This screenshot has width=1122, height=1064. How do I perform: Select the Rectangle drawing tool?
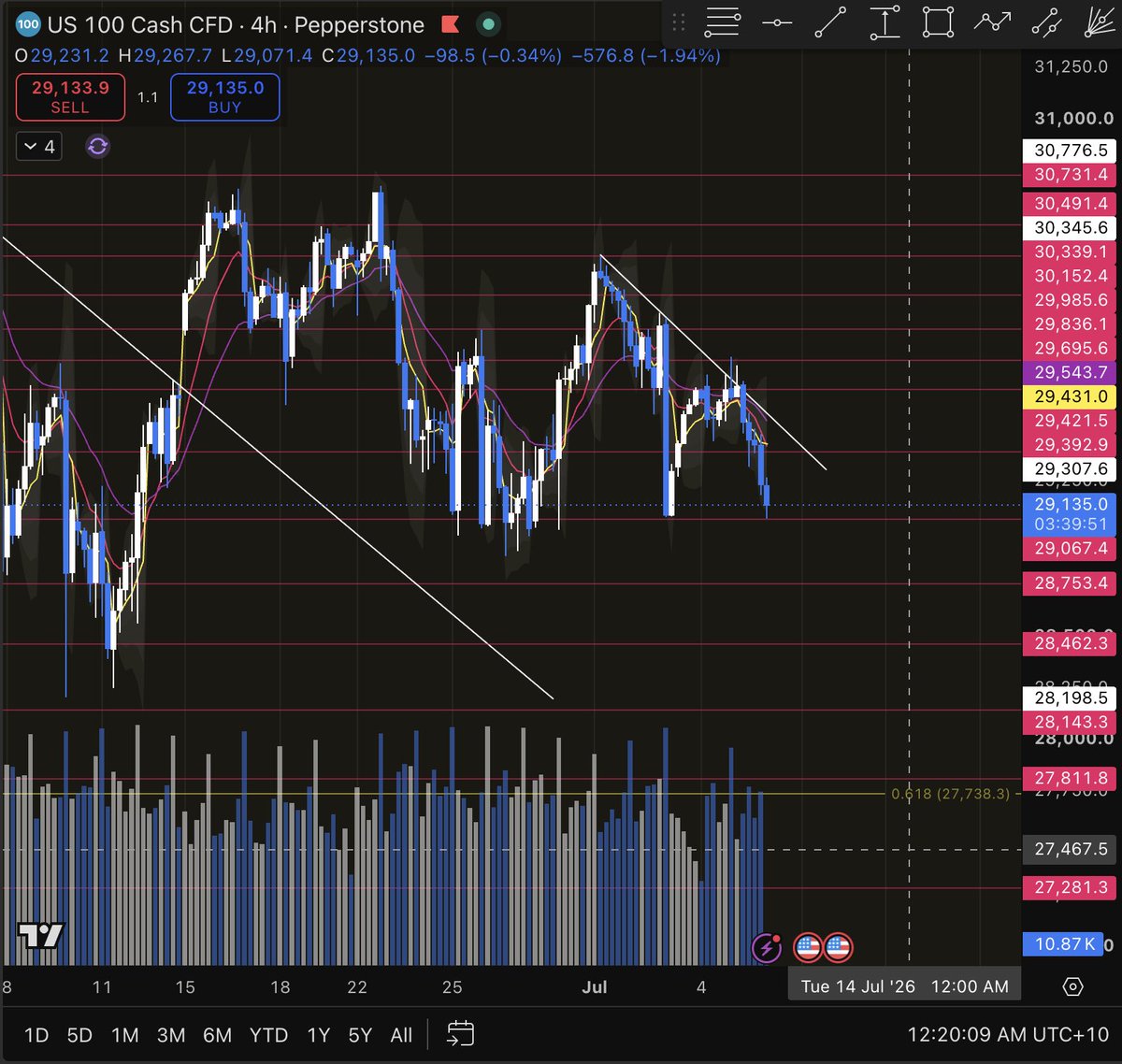[x=938, y=22]
